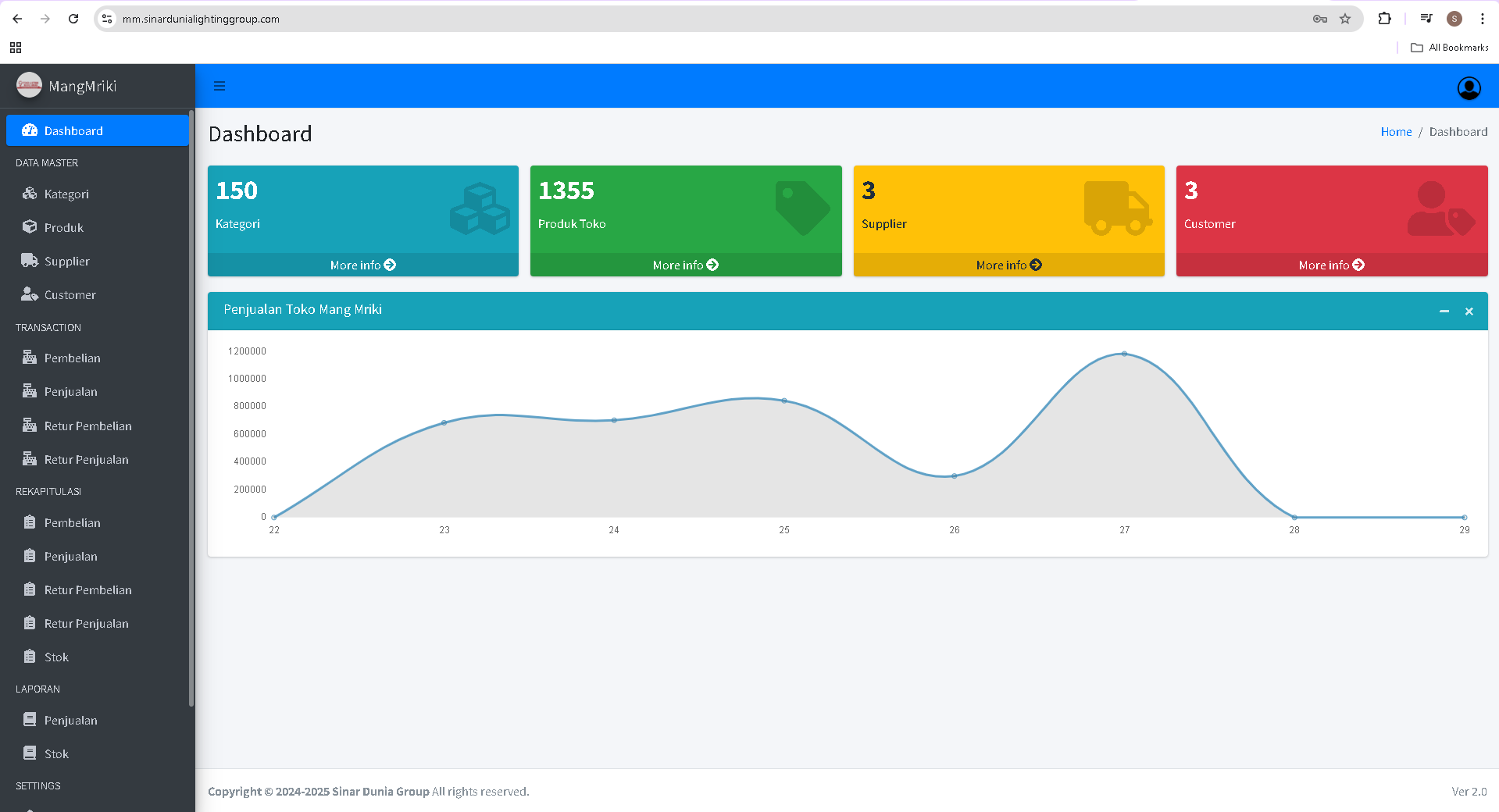Click the truck icon on Supplier card
This screenshot has height=812, width=1499.
click(1117, 208)
